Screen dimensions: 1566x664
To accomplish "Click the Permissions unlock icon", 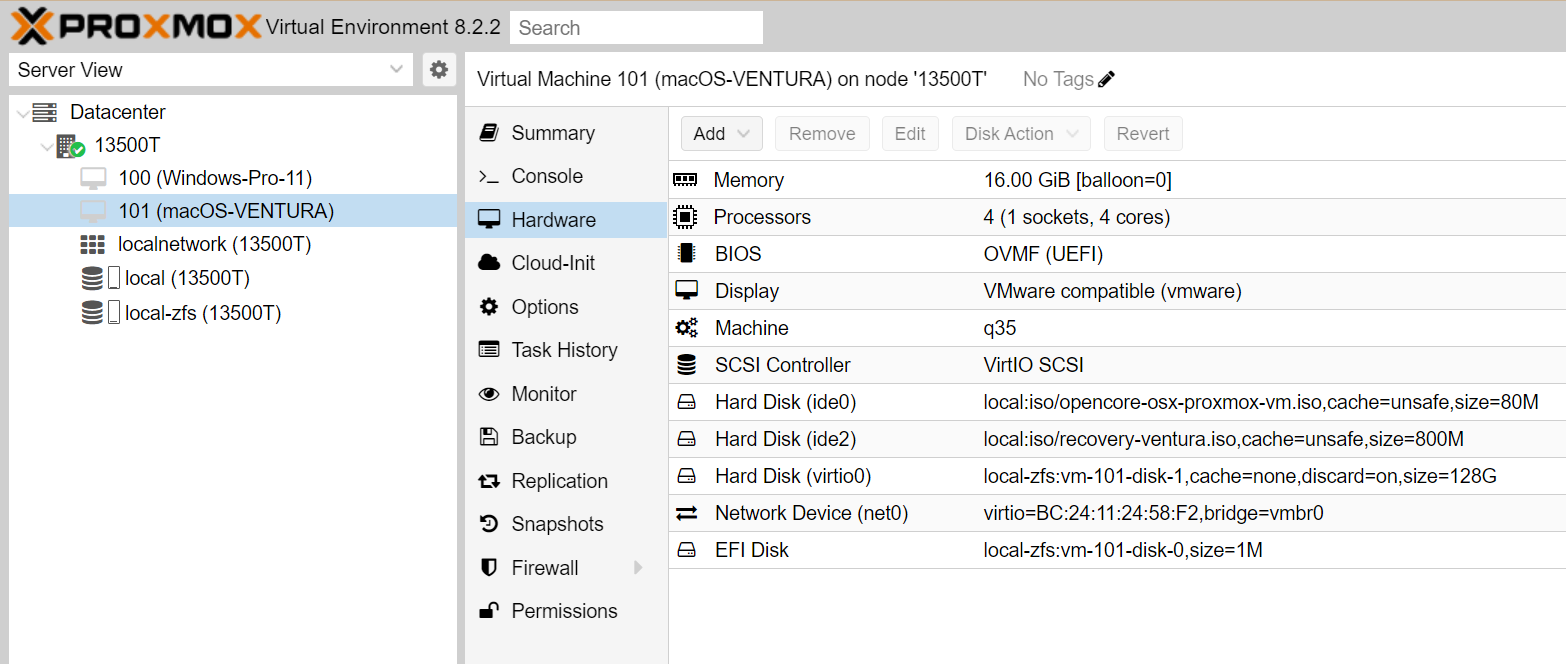I will tap(489, 610).
